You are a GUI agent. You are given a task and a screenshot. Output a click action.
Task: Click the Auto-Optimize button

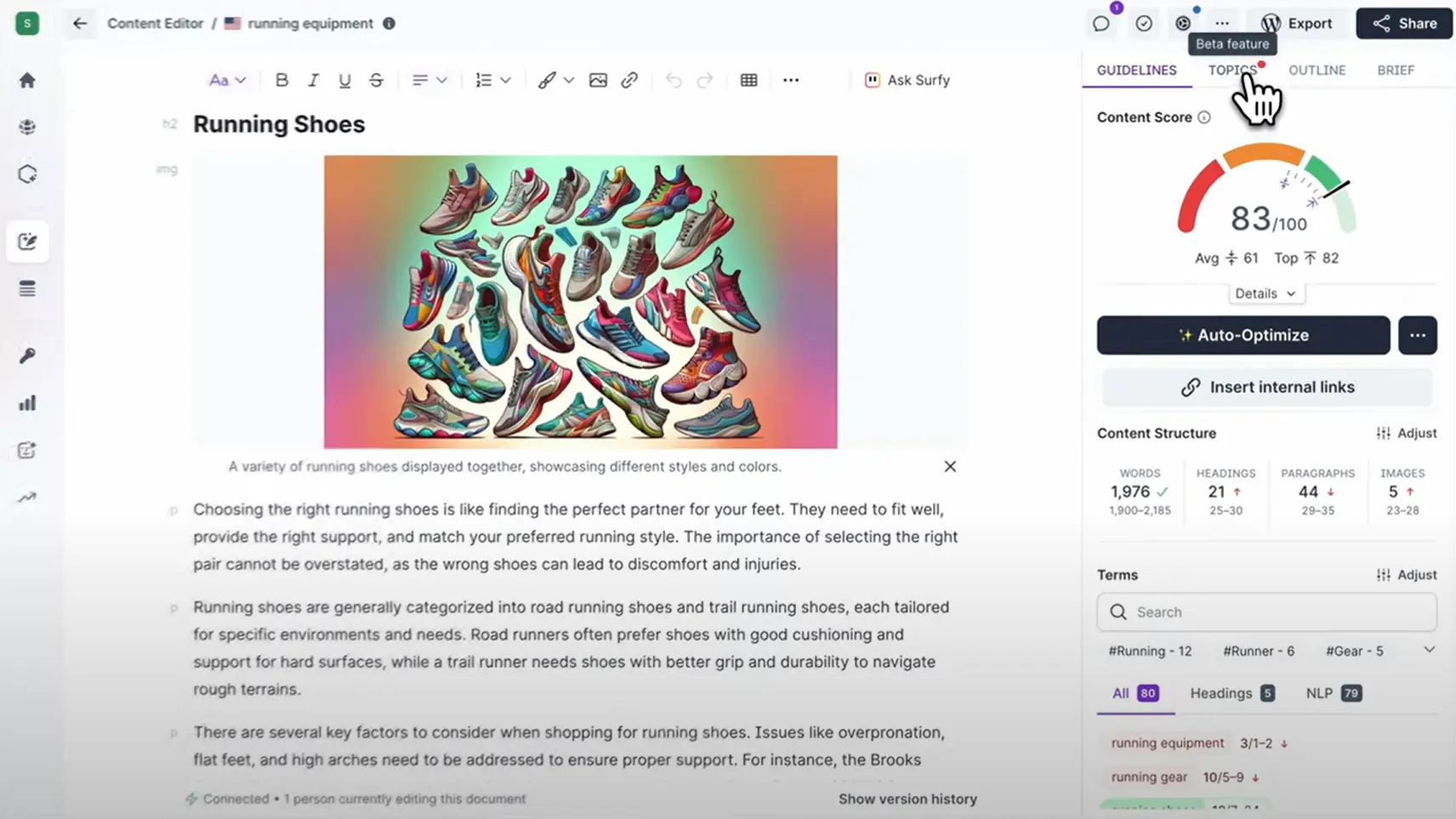(1243, 335)
